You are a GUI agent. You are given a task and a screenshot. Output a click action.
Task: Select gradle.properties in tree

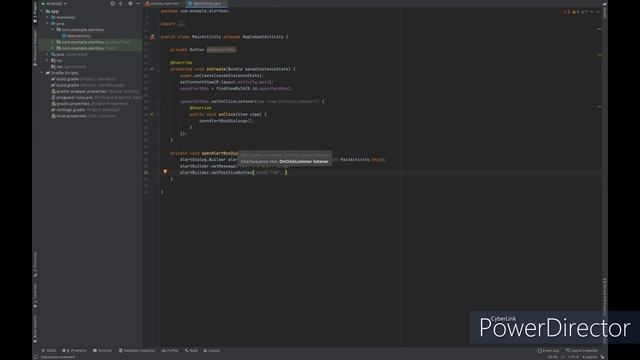click(x=89, y=104)
